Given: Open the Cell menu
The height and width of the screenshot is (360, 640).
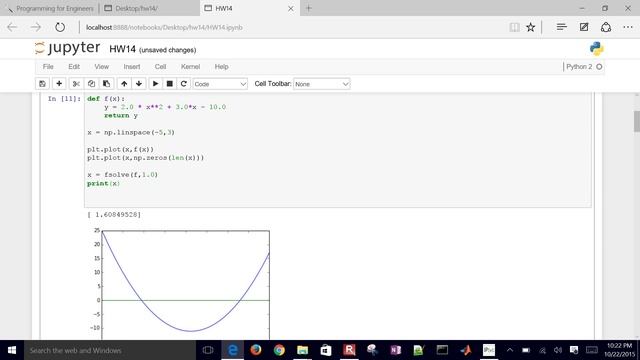Looking at the screenshot, I should pos(160,67).
